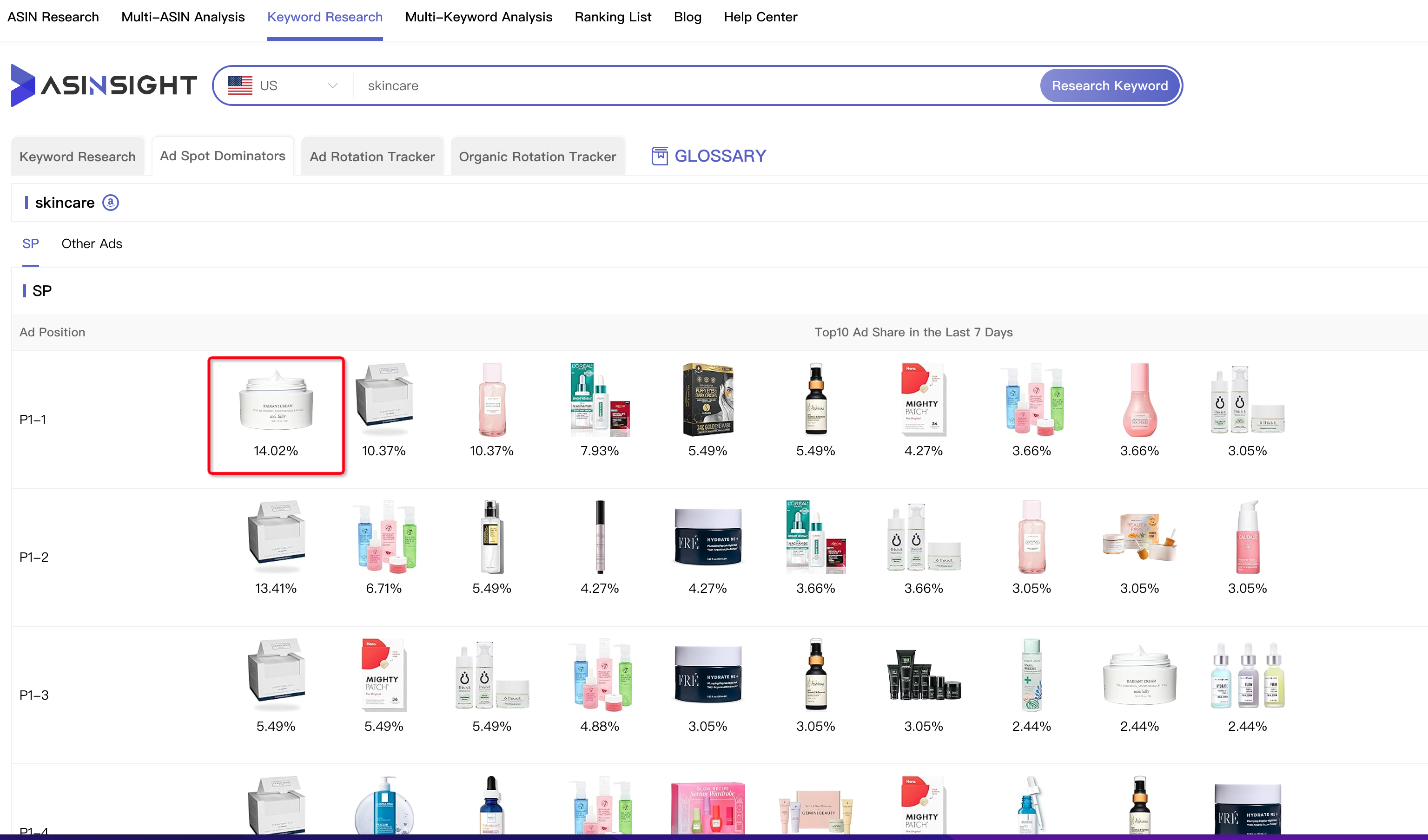This screenshot has width=1428, height=840.
Task: Open the Help Center
Action: [x=760, y=17]
